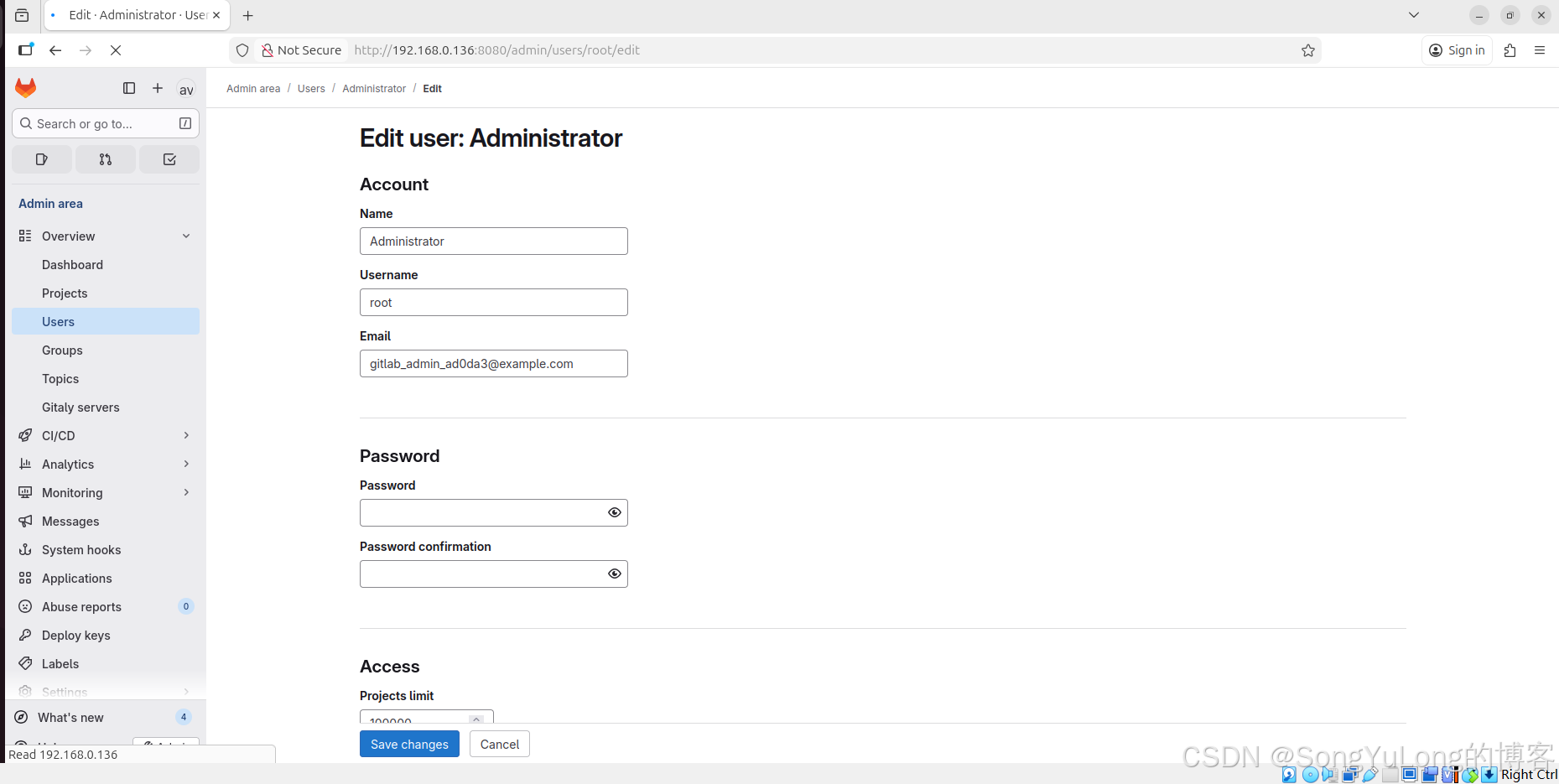The width and height of the screenshot is (1559, 784).
Task: Click the plus create-new icon
Action: tap(158, 88)
